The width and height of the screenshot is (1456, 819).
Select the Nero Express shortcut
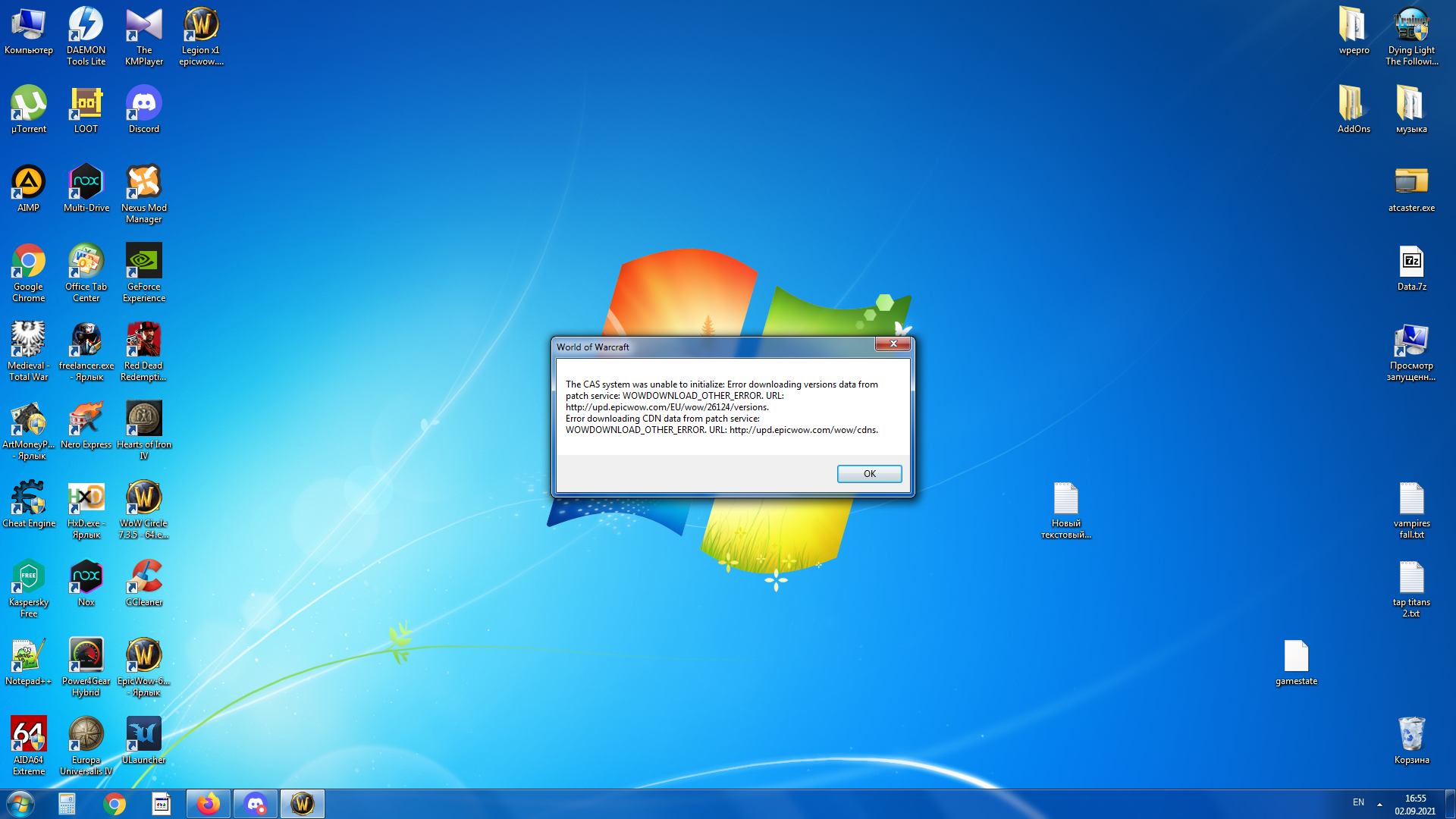86,425
